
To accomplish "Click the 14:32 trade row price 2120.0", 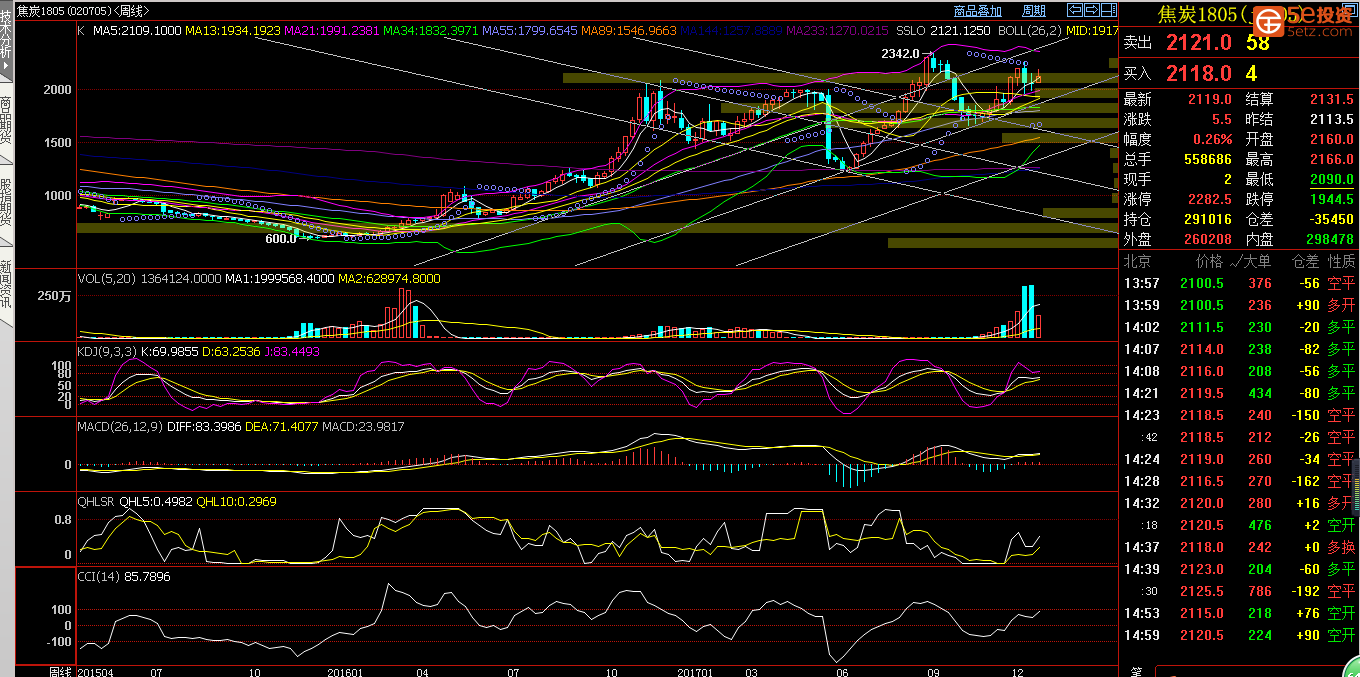I will [x=1202, y=503].
